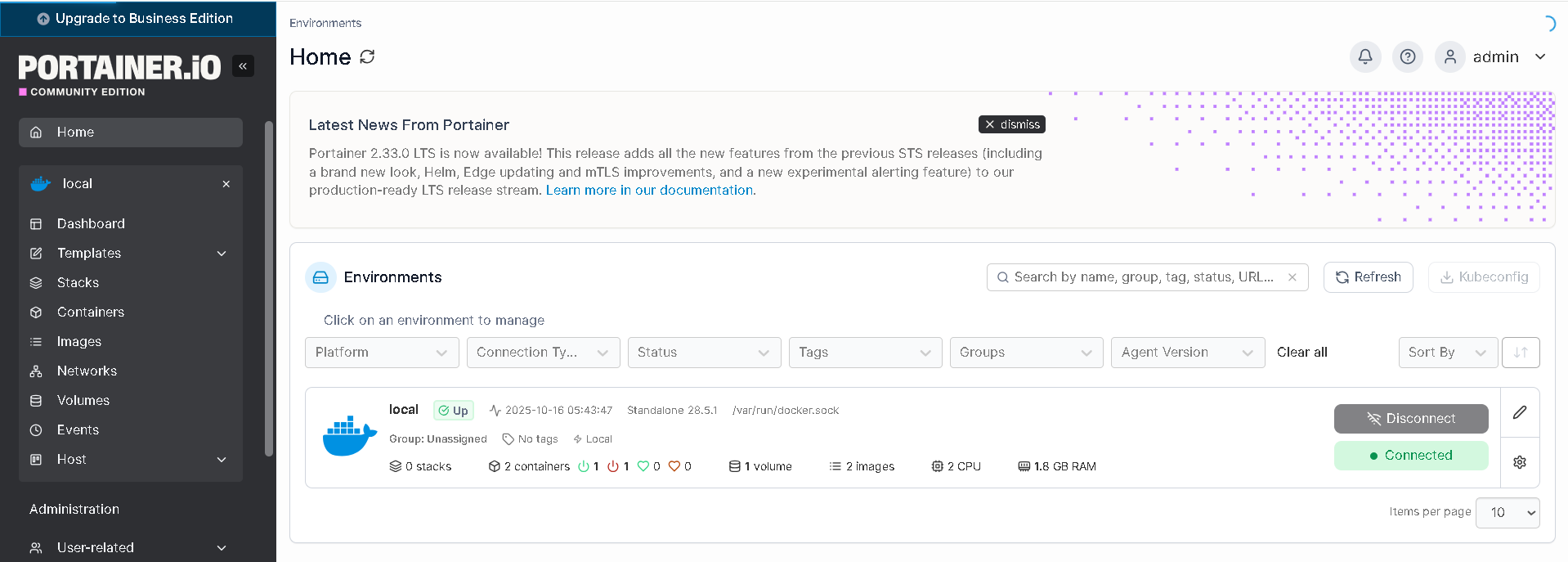
Task: Click the refresh icon beside Home title
Action: point(368,56)
